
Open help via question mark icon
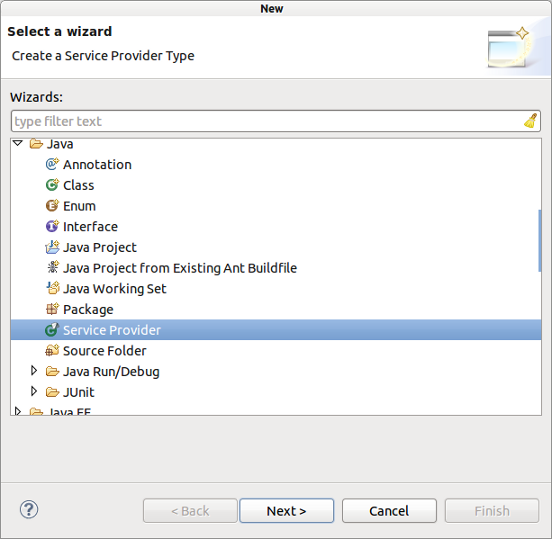pos(29,509)
